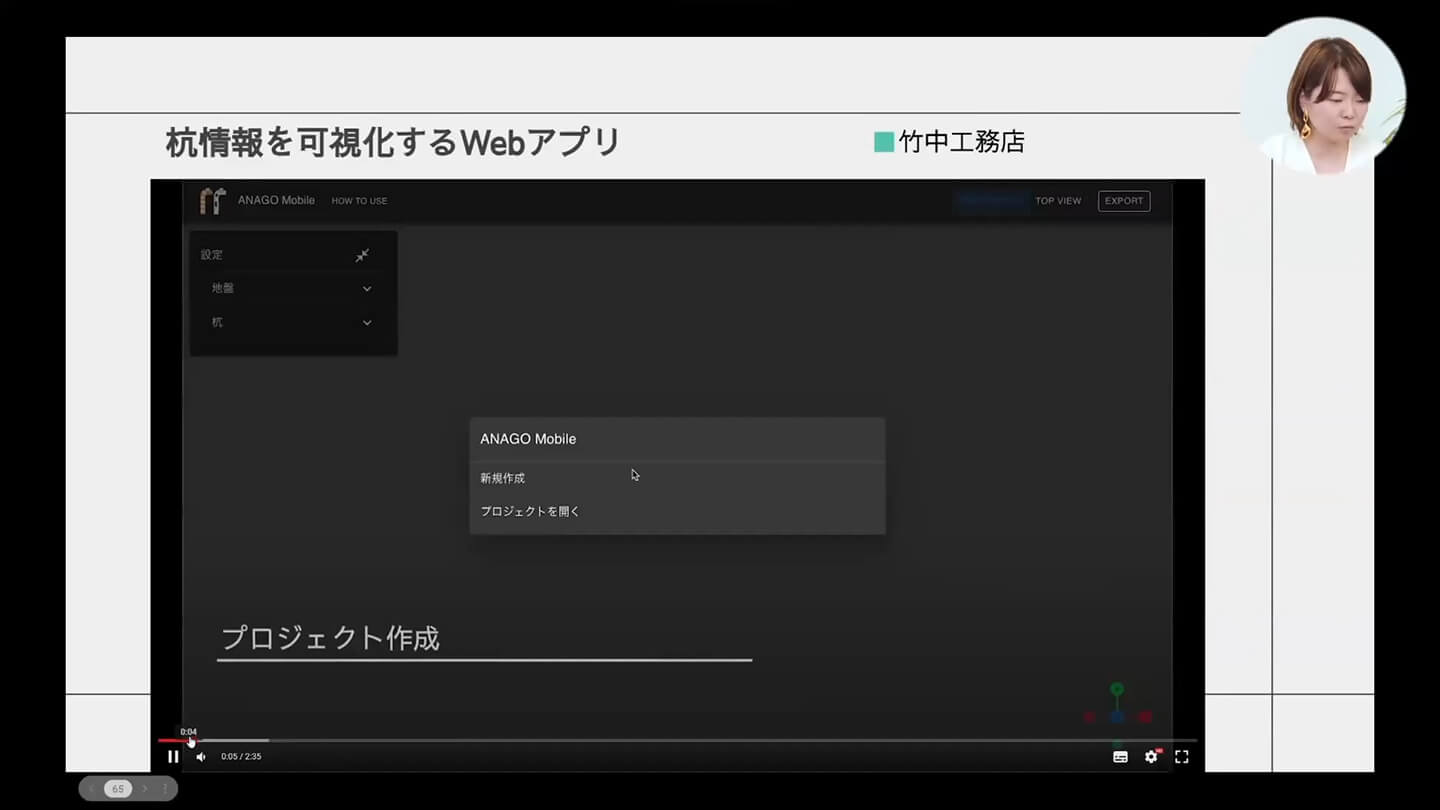Expand the 地盤 section chevron

(367, 289)
